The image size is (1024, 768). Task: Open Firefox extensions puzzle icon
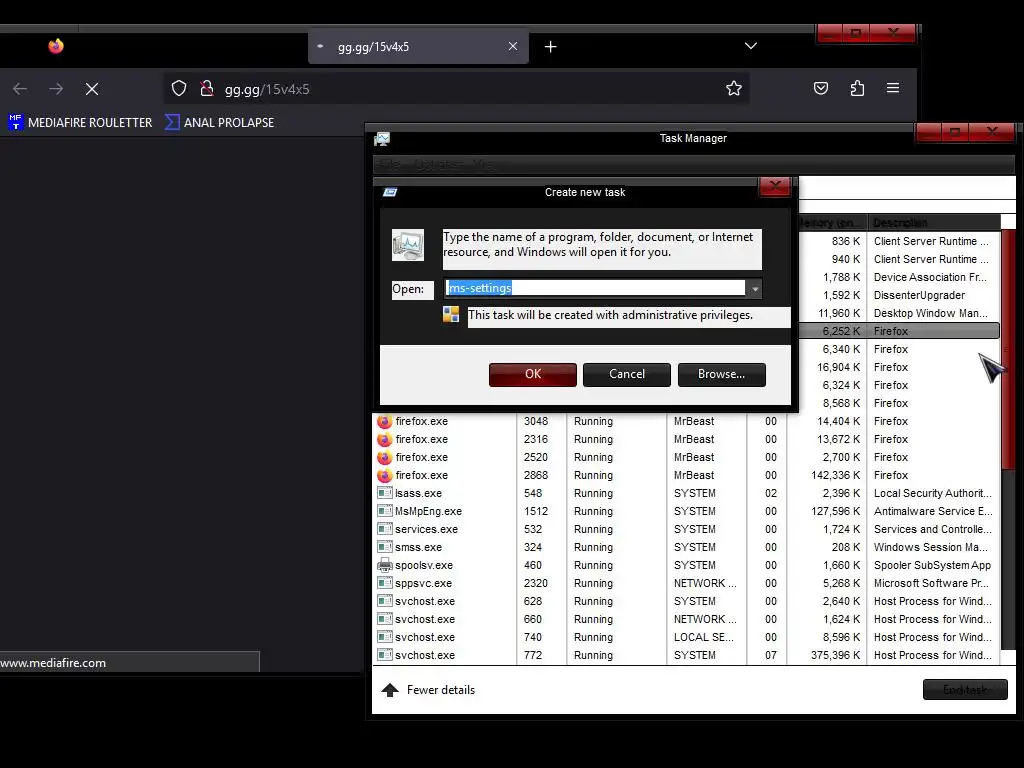pyautogui.click(x=857, y=88)
